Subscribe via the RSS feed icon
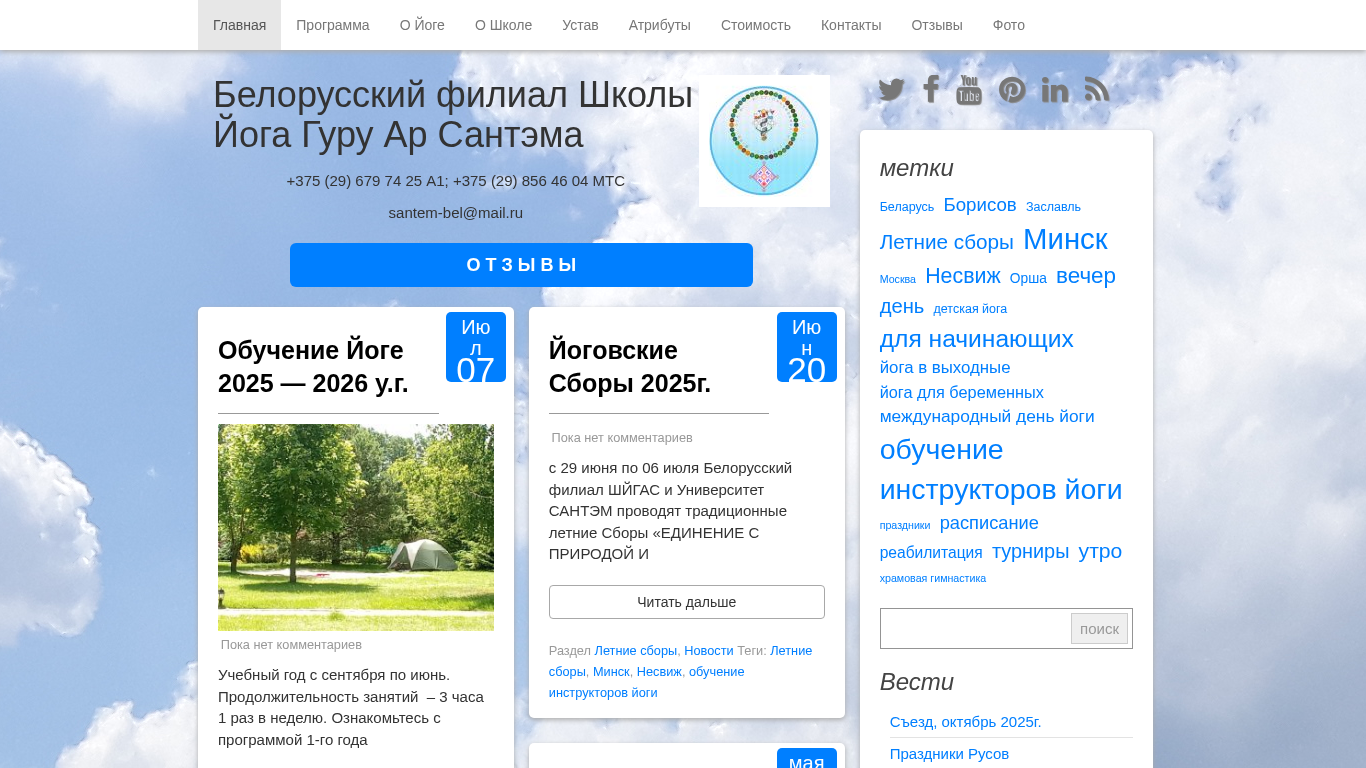 (x=1097, y=90)
